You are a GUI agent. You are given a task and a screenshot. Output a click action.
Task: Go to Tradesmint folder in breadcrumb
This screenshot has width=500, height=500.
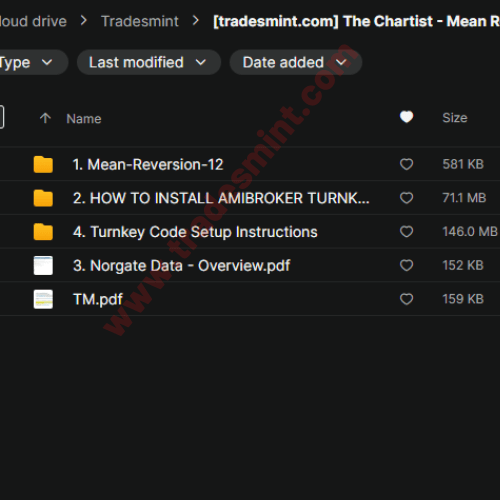point(140,21)
